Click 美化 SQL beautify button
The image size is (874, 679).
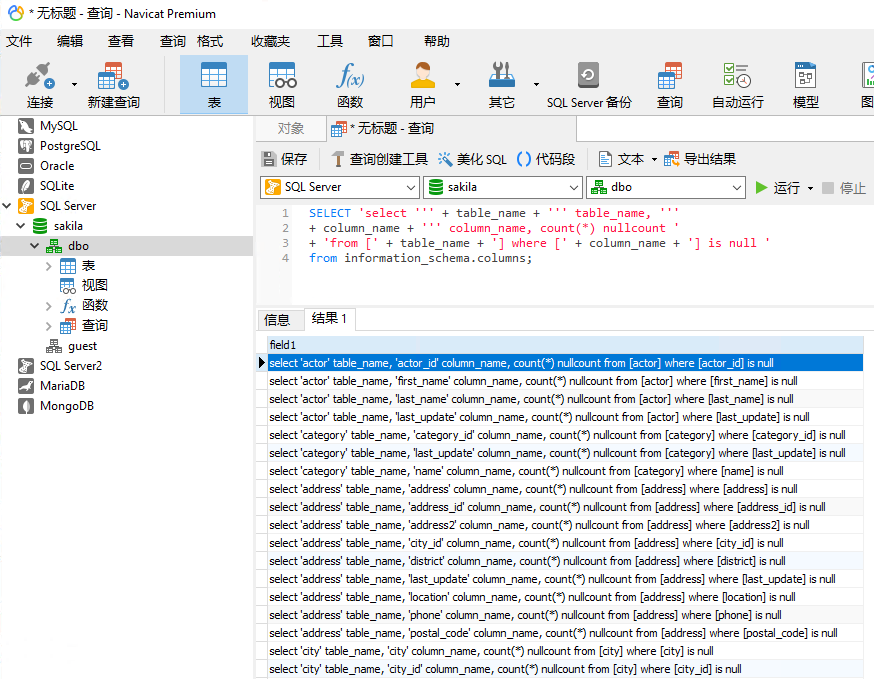472,159
